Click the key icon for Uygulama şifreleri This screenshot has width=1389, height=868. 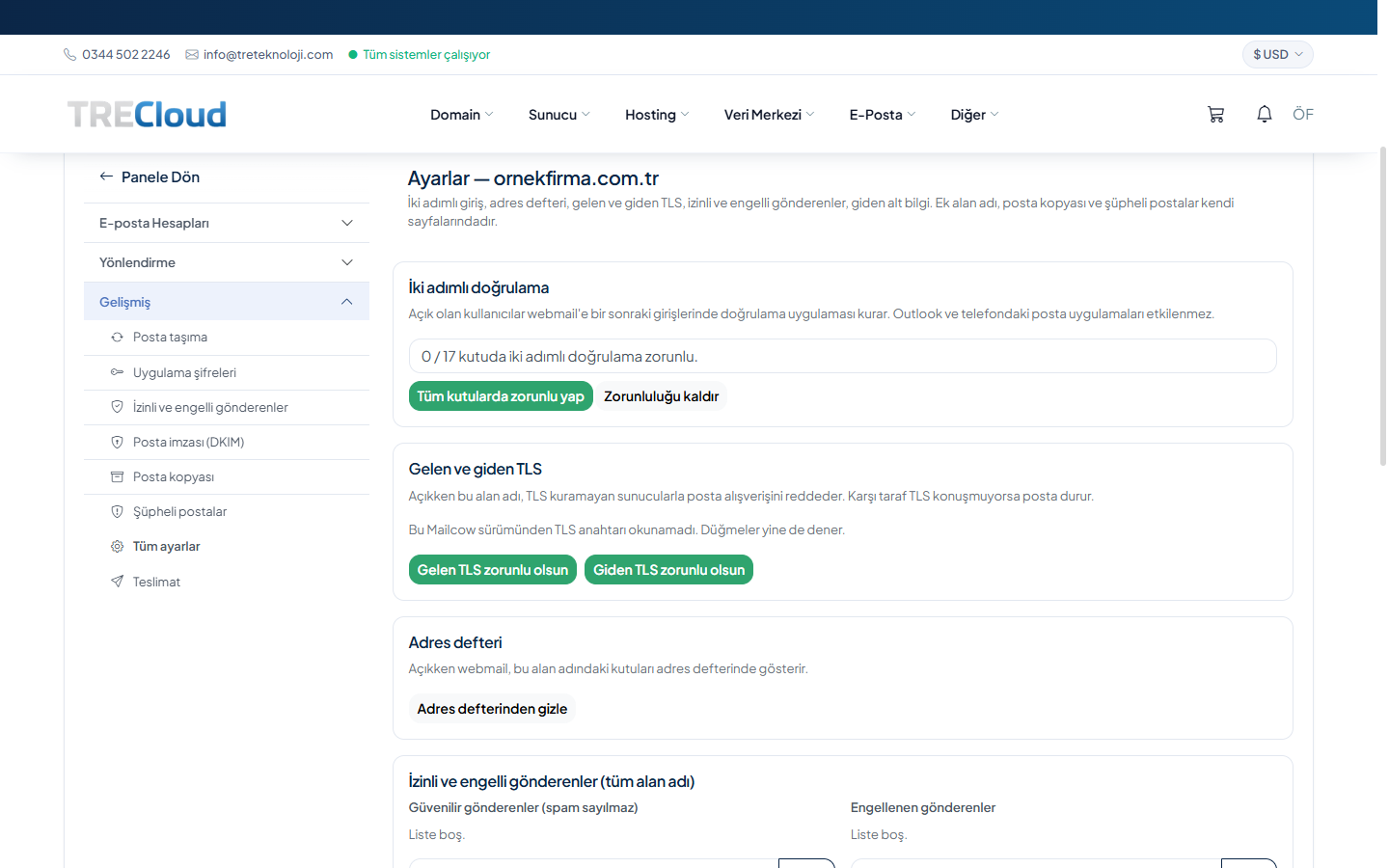click(117, 372)
